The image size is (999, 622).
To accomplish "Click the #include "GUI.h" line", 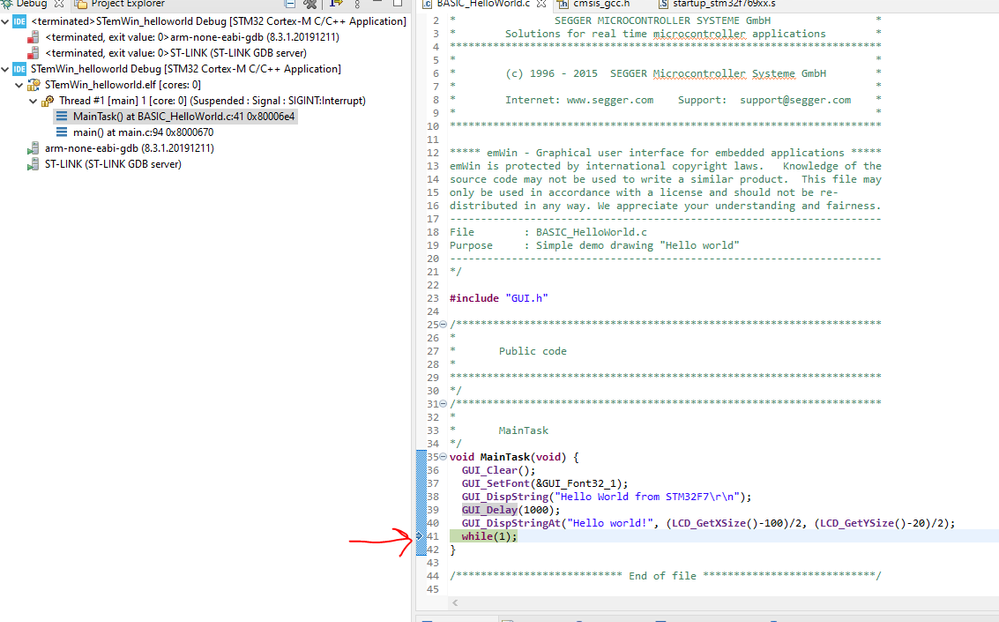I will (499, 298).
